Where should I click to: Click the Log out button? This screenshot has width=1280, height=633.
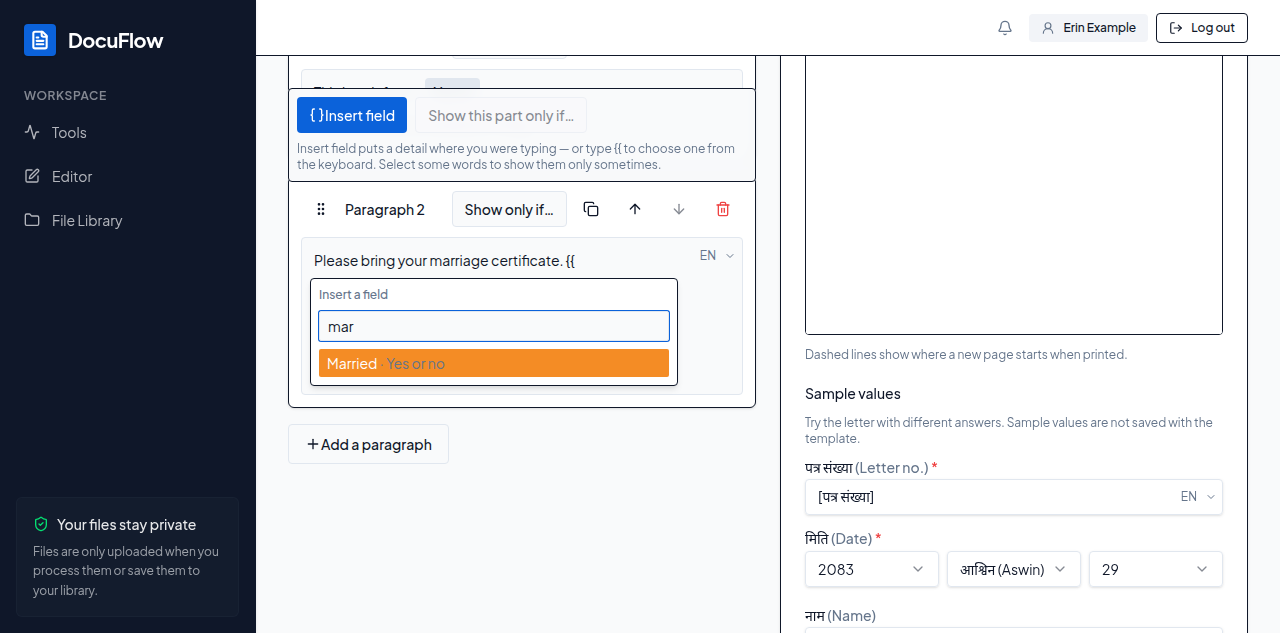click(x=1202, y=28)
